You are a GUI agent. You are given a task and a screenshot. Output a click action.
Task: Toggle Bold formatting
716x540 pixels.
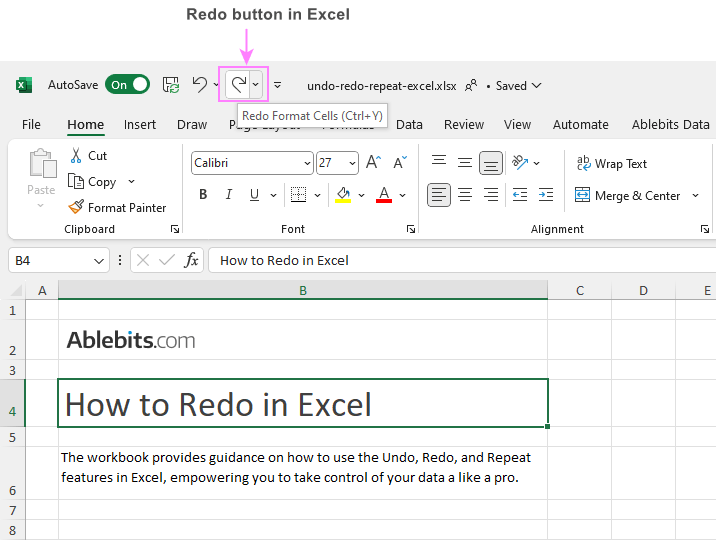click(203, 195)
